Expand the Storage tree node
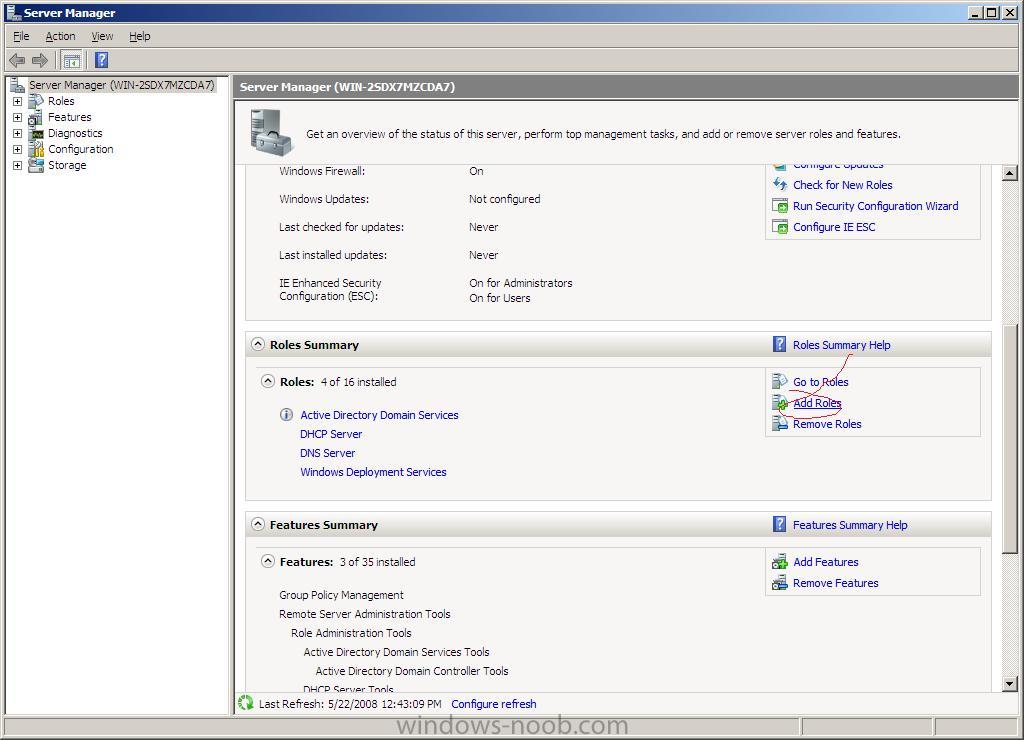The width and height of the screenshot is (1024, 740). point(18,165)
